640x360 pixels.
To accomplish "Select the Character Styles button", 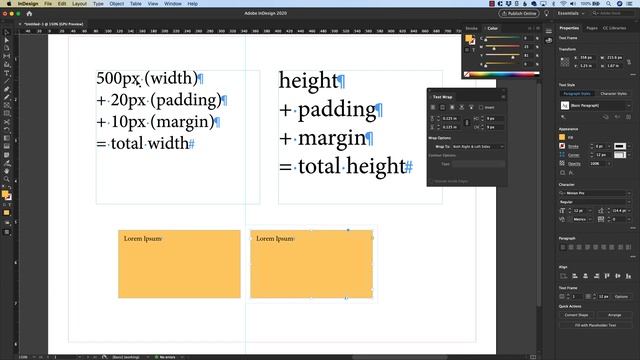I will tap(613, 94).
